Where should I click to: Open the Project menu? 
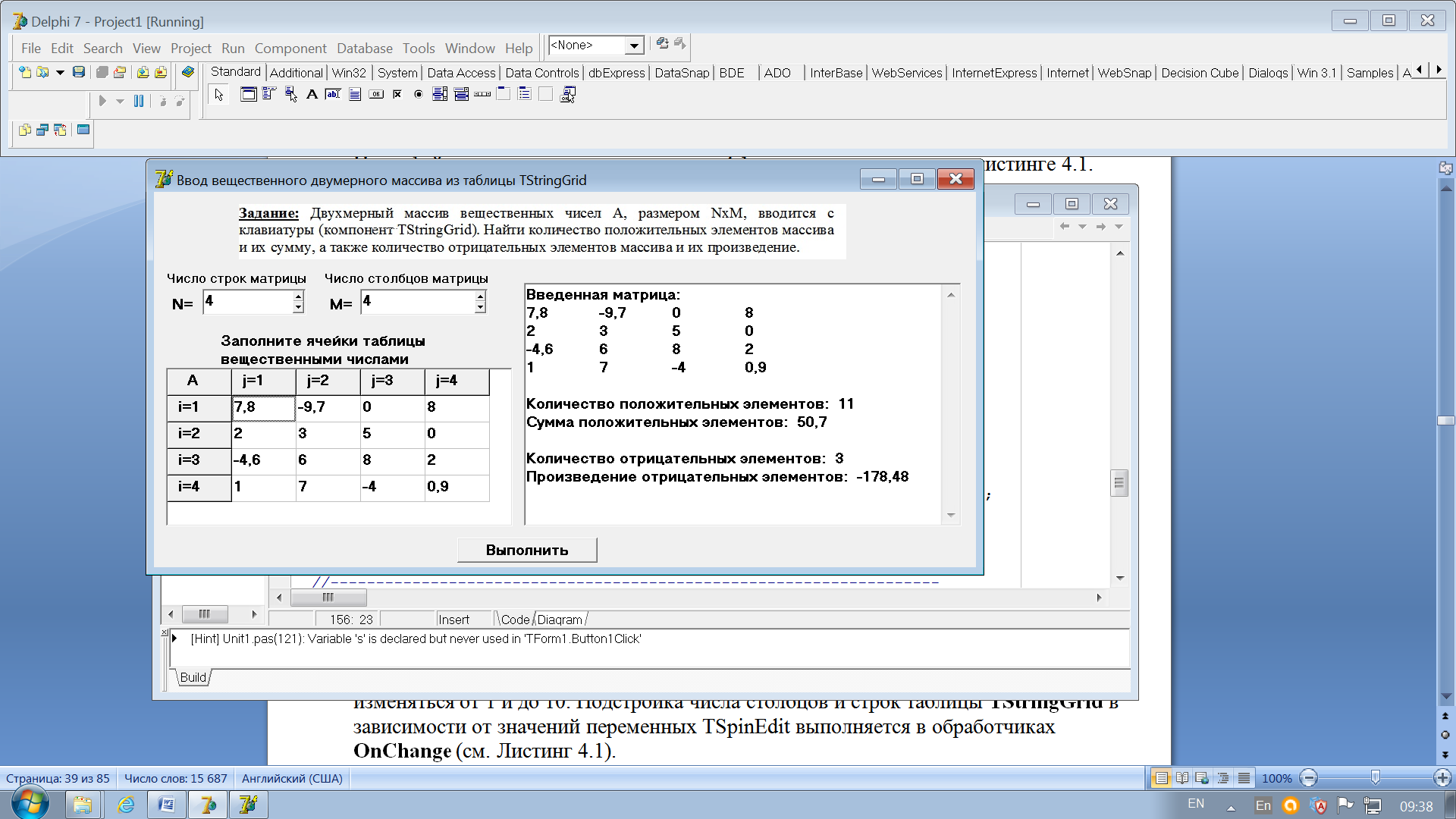(190, 48)
